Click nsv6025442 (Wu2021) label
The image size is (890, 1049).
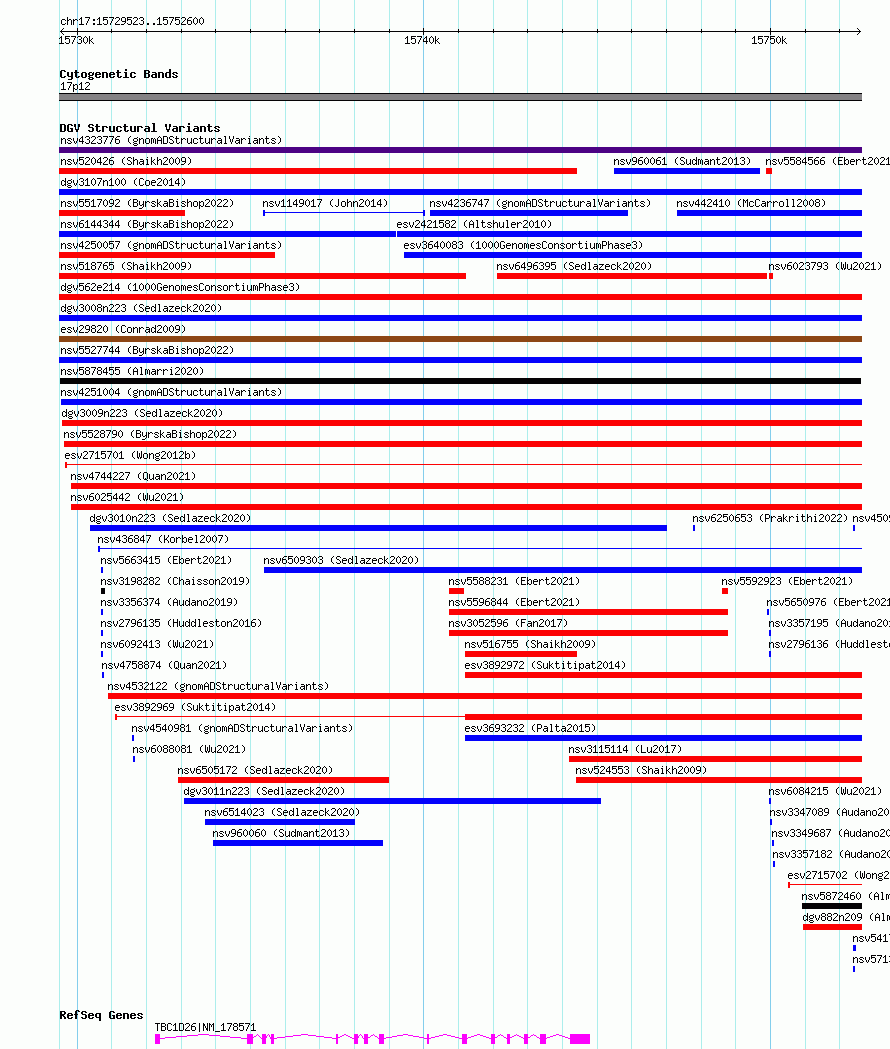pyautogui.click(x=127, y=498)
